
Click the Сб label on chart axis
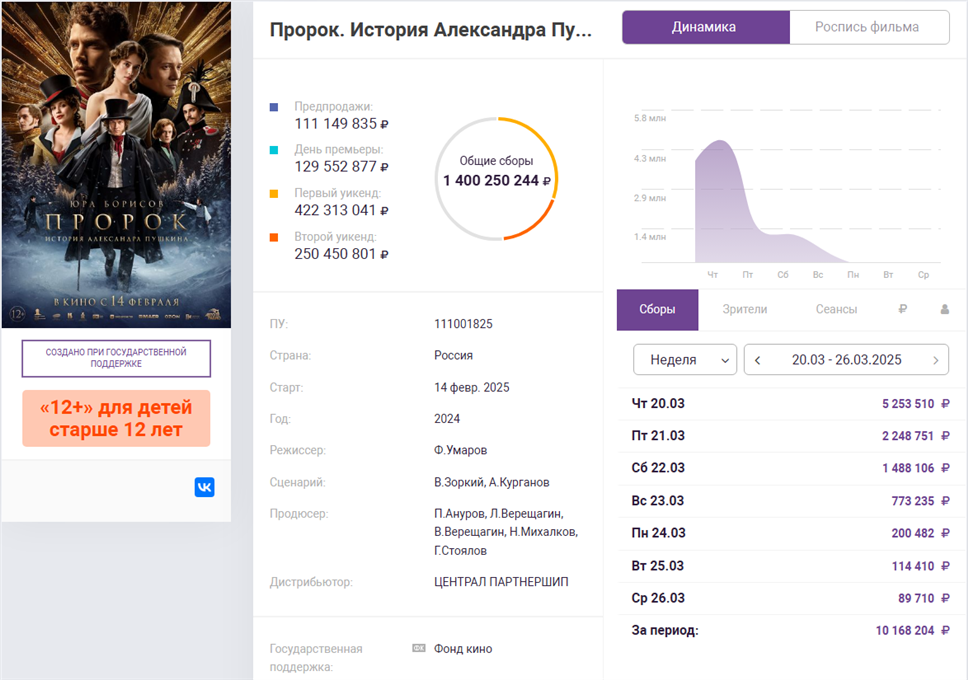pos(783,275)
